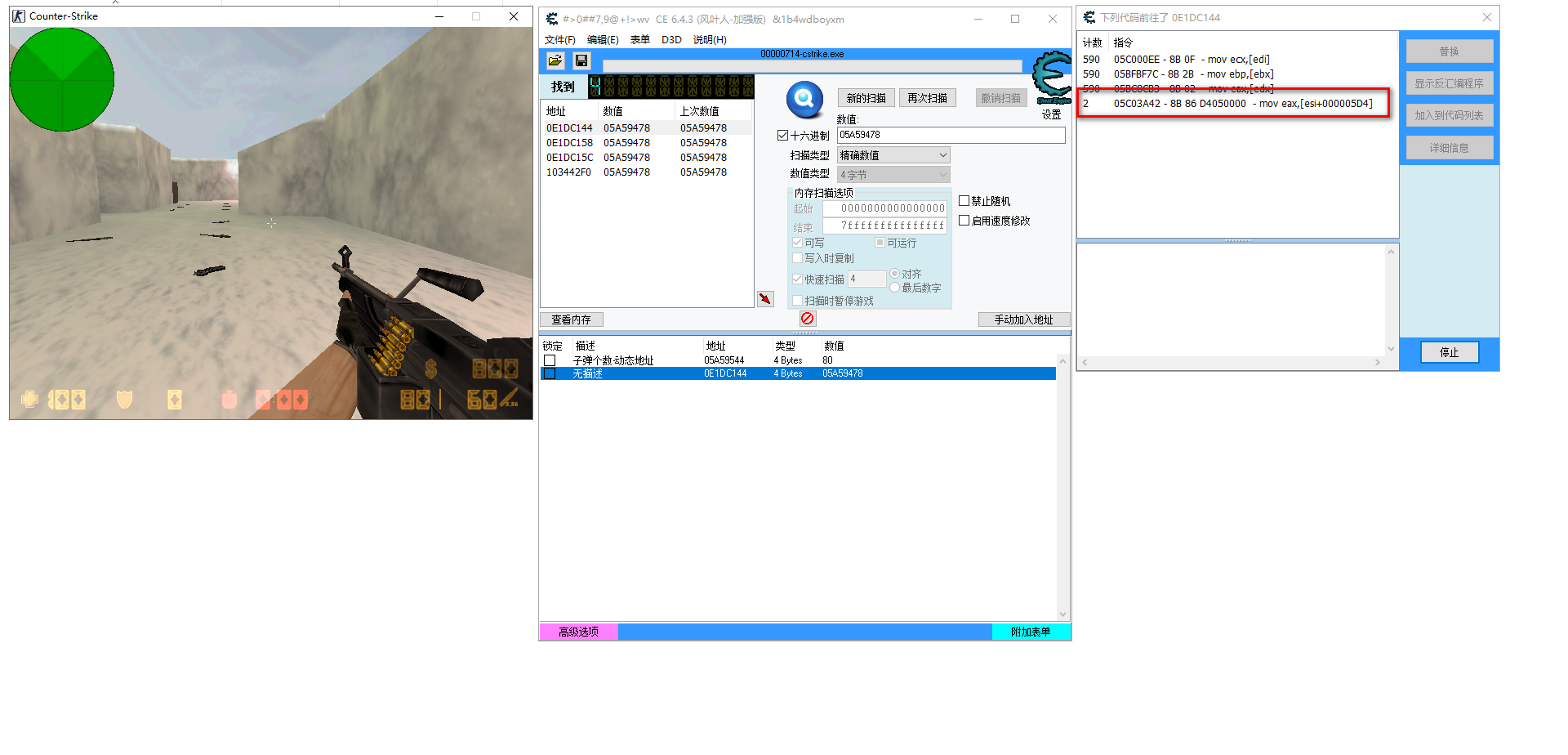Image resolution: width=1568 pixels, height=755 pixels.
Task: Click address table scrollbar down arrow
Action: (1062, 614)
